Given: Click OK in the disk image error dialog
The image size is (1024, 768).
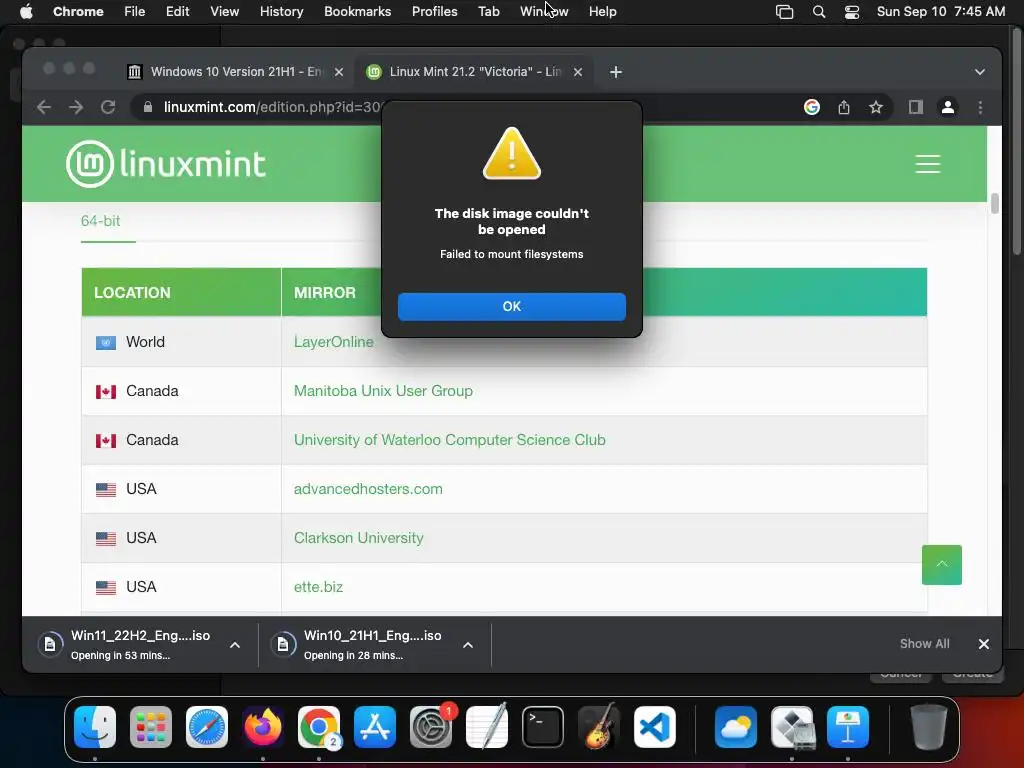Looking at the screenshot, I should pos(511,306).
